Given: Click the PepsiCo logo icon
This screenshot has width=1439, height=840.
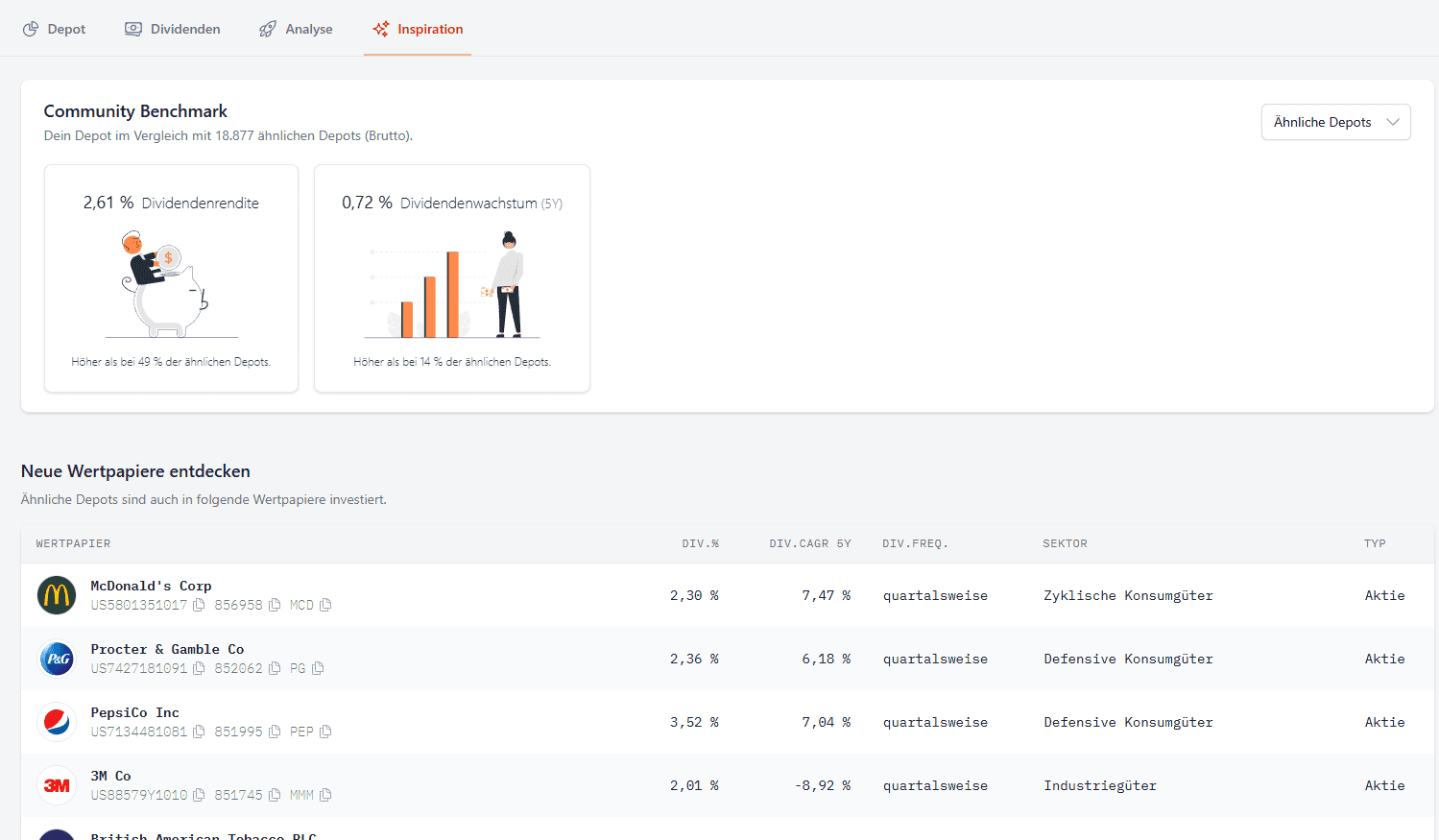Looking at the screenshot, I should [x=57, y=722].
